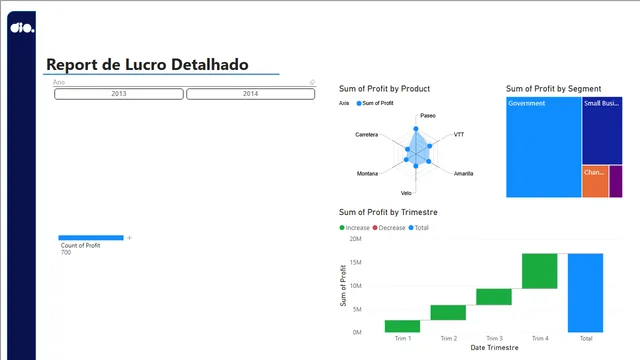This screenshot has width=640, height=360.
Task: Click the Count of Profit value 700
Action: pos(66,252)
